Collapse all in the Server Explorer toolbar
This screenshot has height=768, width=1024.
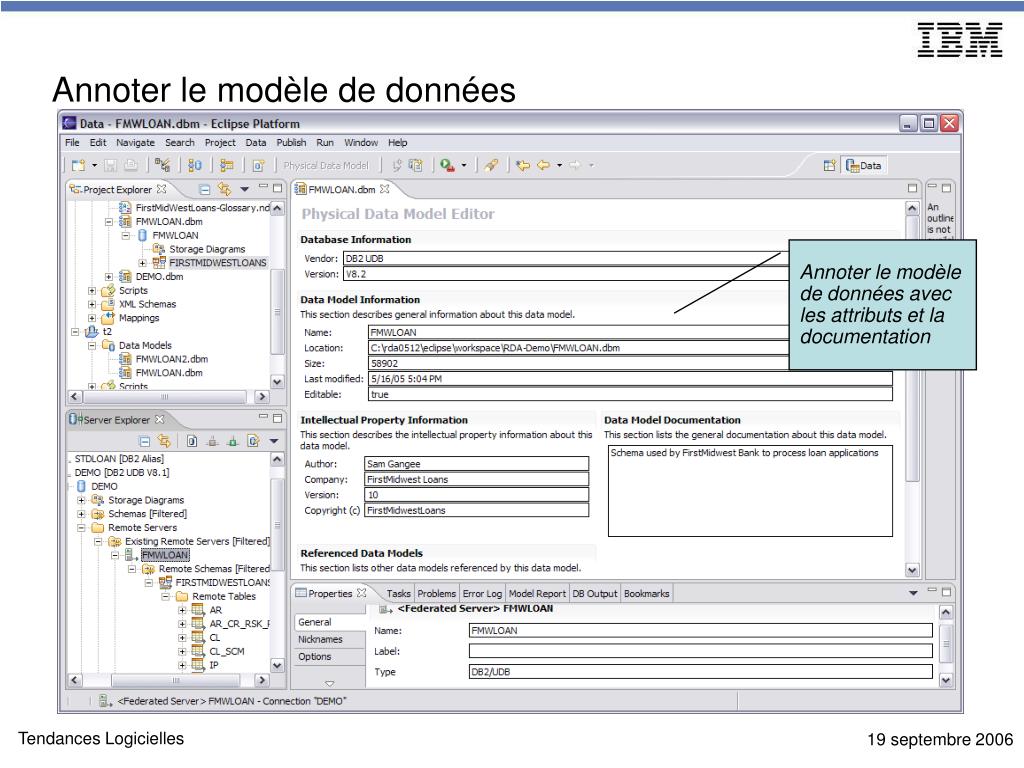[145, 441]
